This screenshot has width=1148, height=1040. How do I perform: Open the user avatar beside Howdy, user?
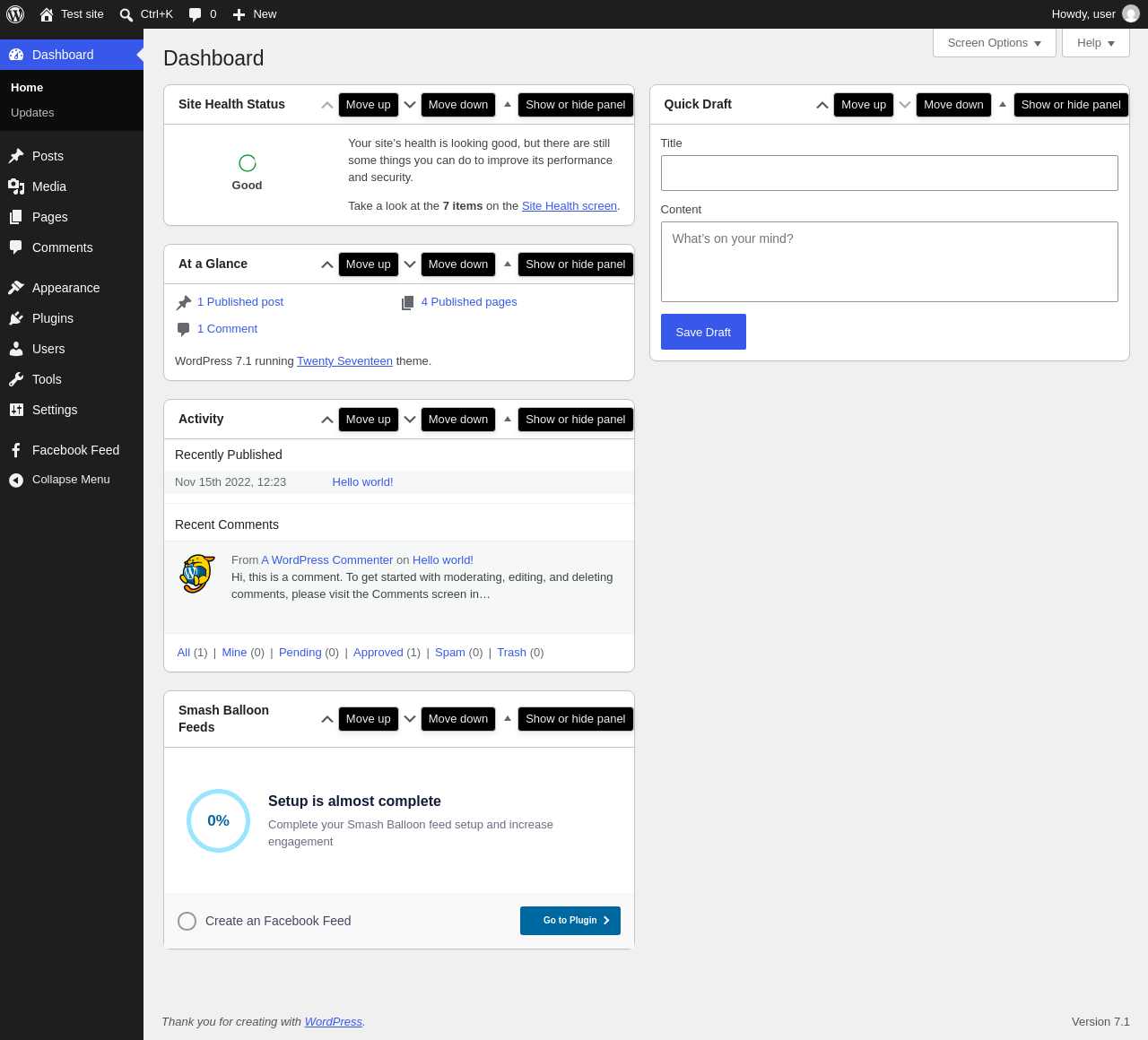(1131, 14)
